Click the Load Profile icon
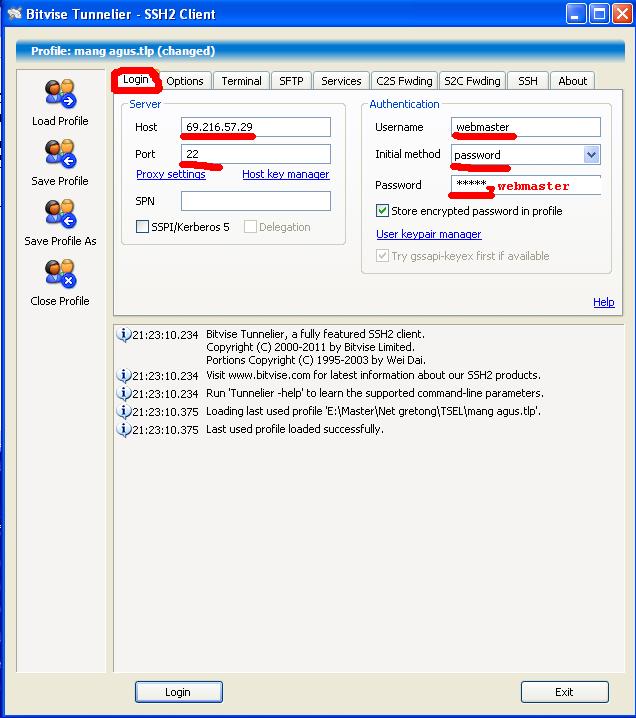 [60, 94]
